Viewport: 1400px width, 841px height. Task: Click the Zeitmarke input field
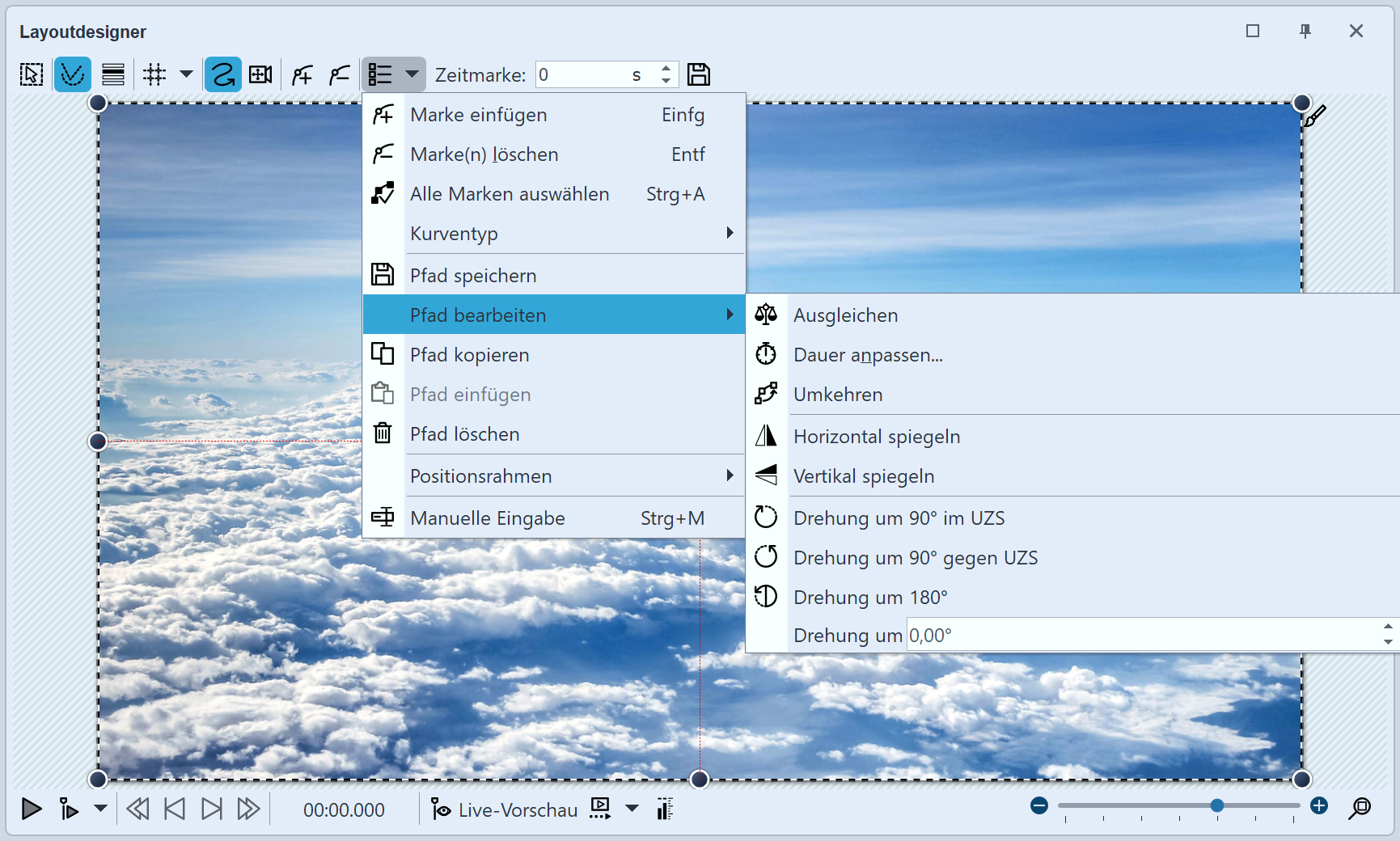pos(582,75)
